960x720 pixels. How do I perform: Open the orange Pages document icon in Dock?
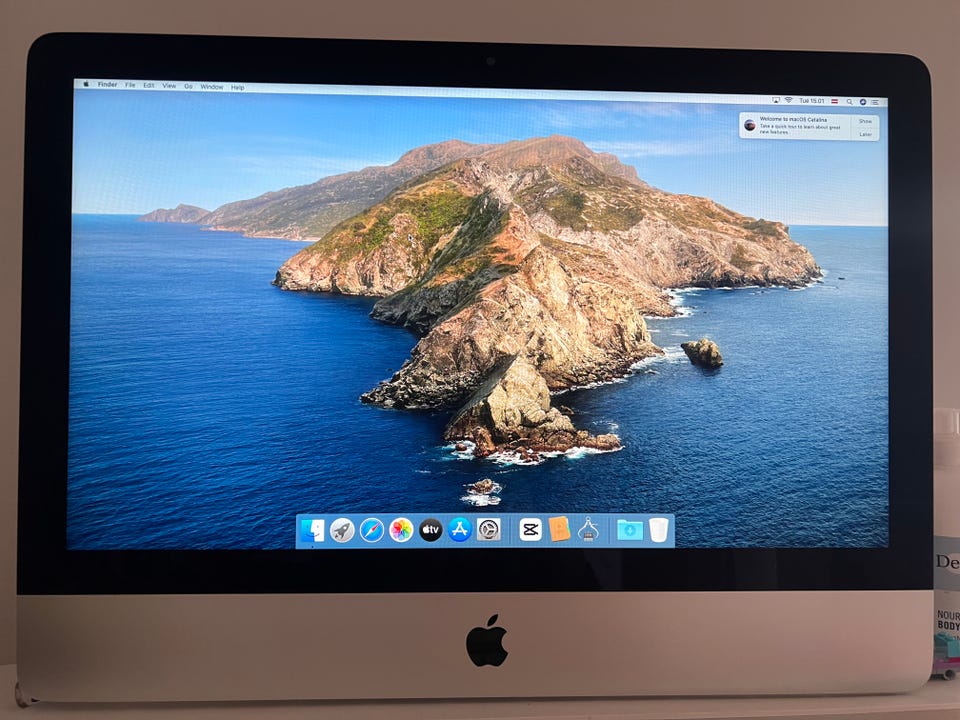click(559, 530)
